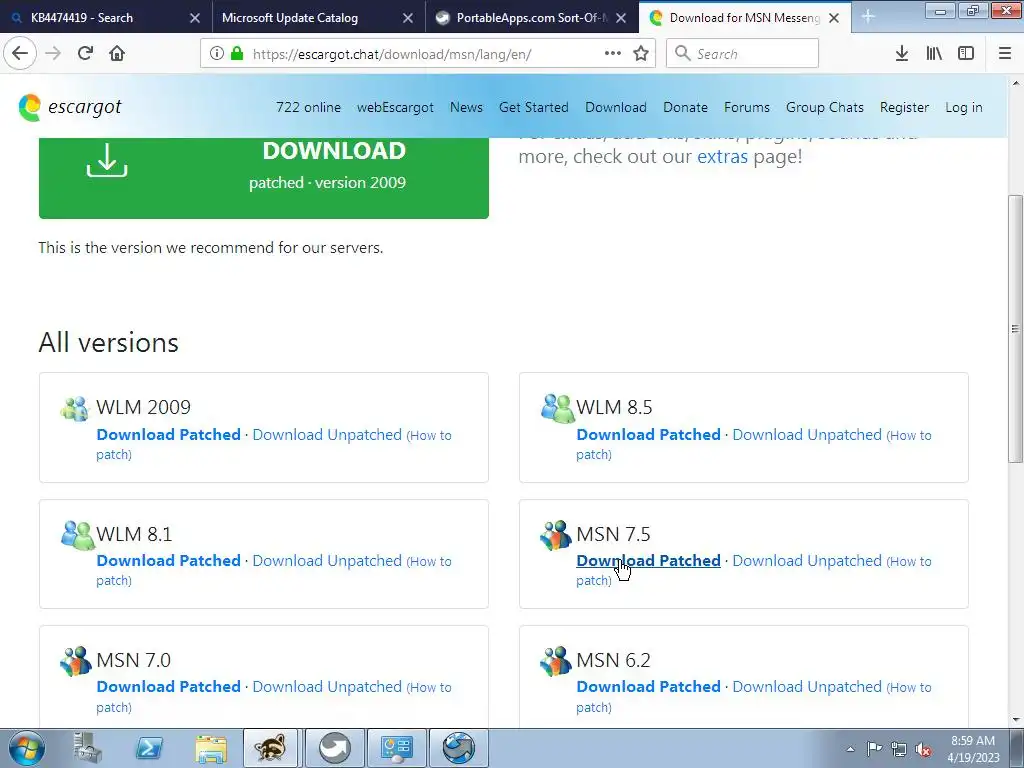The height and width of the screenshot is (768, 1024).
Task: Download Unpatched for MSN 6.2
Action: (807, 686)
